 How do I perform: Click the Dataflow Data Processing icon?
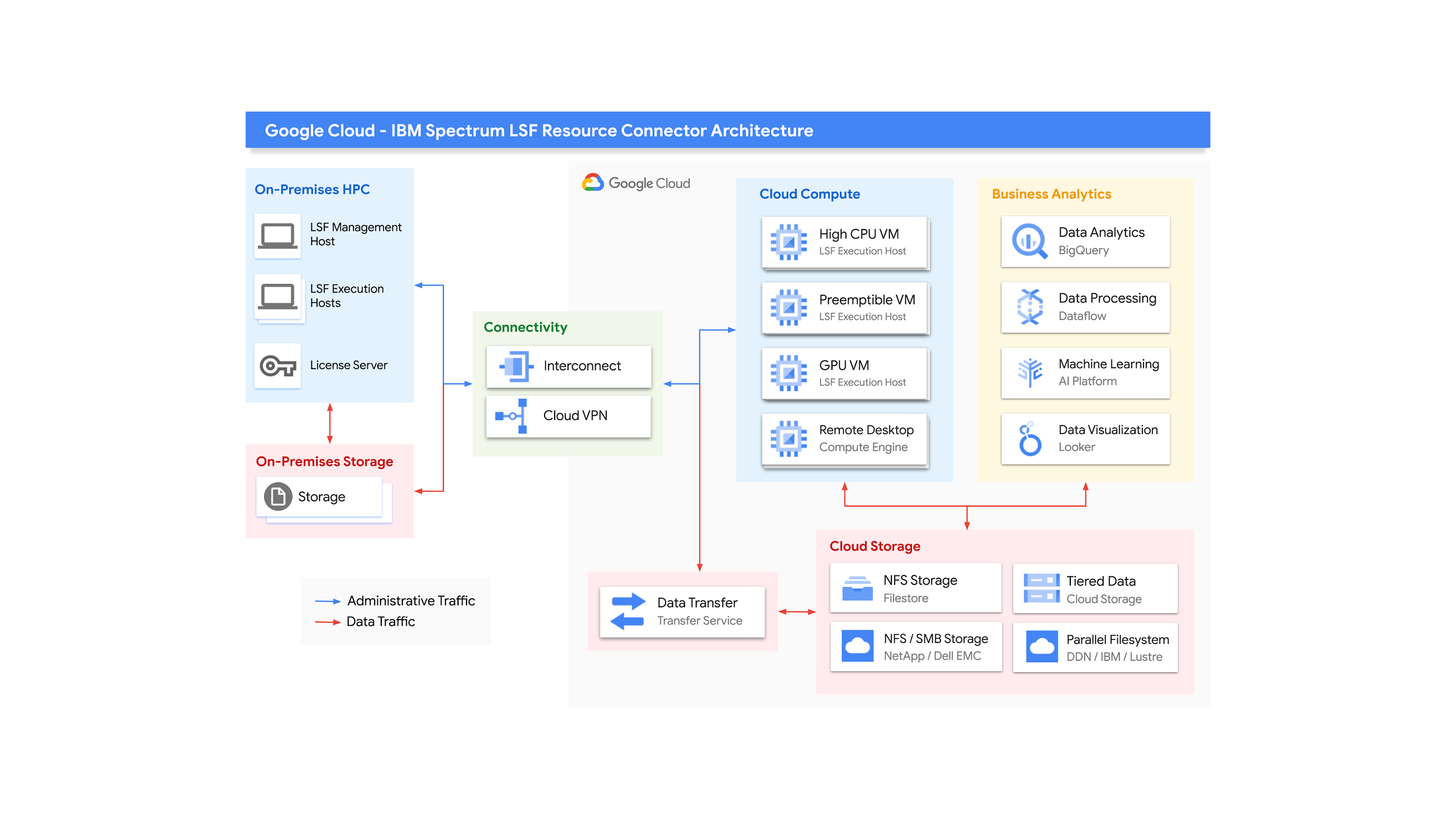(x=1030, y=307)
